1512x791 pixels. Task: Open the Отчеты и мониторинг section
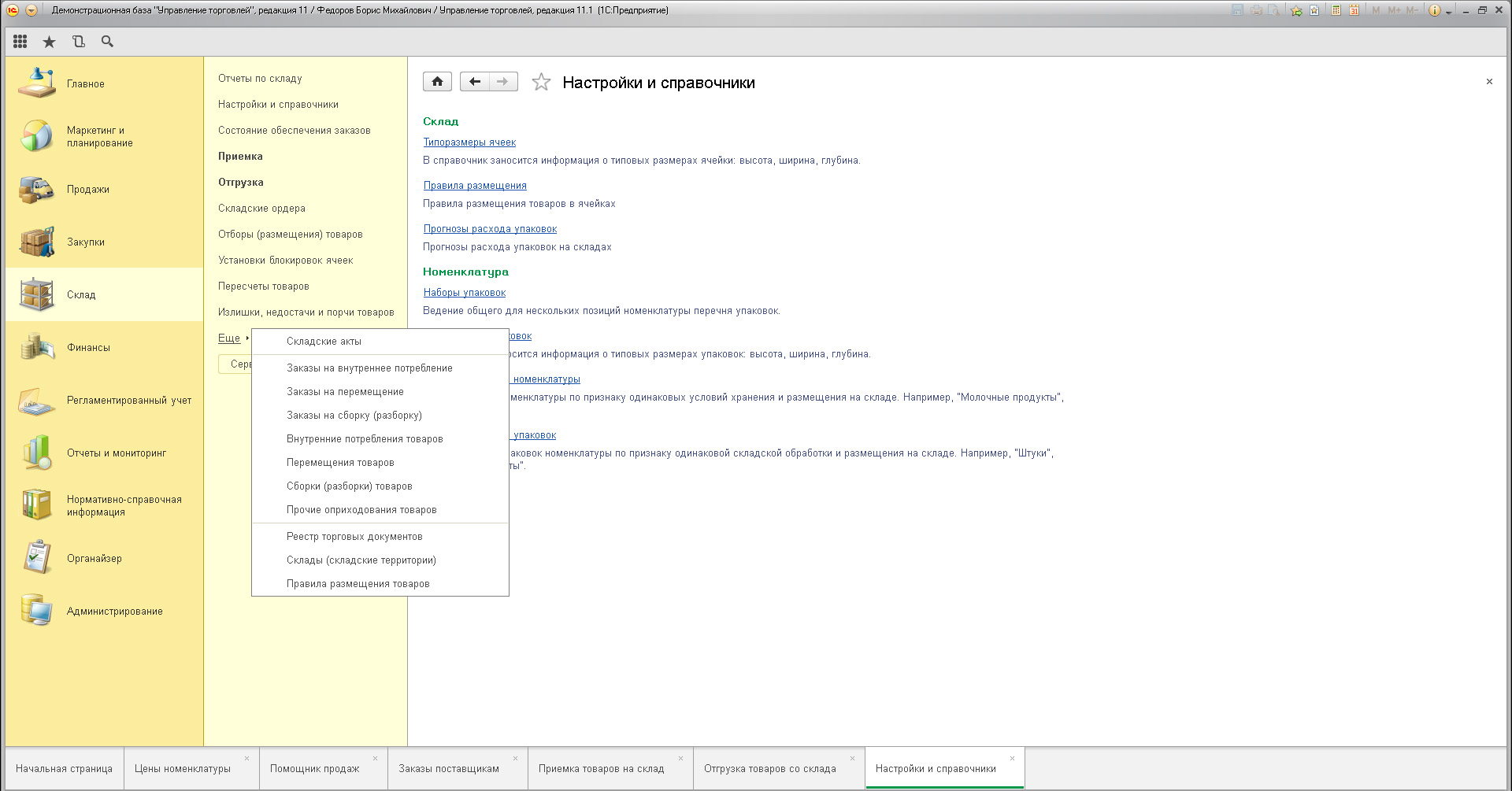pos(104,453)
